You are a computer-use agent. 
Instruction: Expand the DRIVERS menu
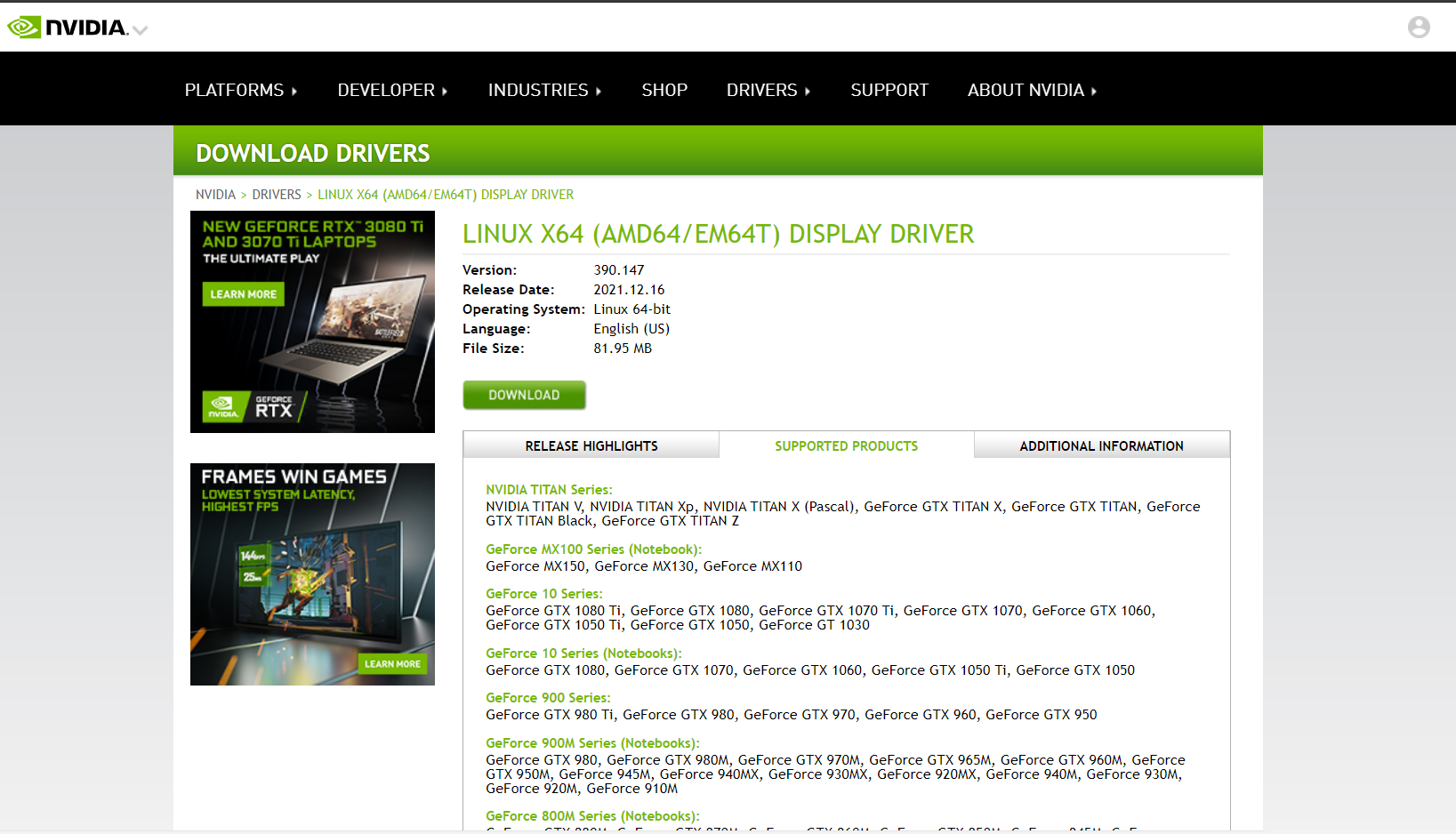(x=768, y=90)
